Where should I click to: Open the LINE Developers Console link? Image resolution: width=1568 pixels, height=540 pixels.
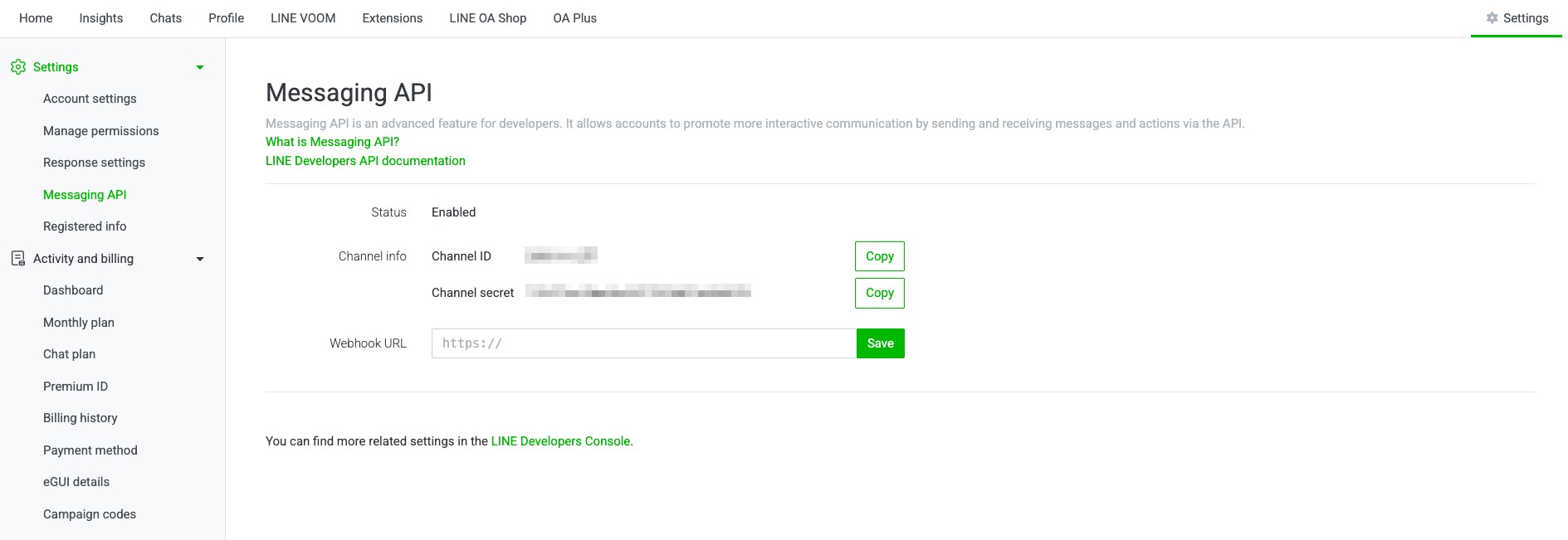pos(560,441)
